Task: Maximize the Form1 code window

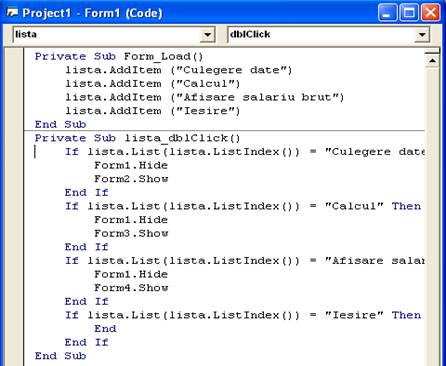Action: [x=409, y=13]
